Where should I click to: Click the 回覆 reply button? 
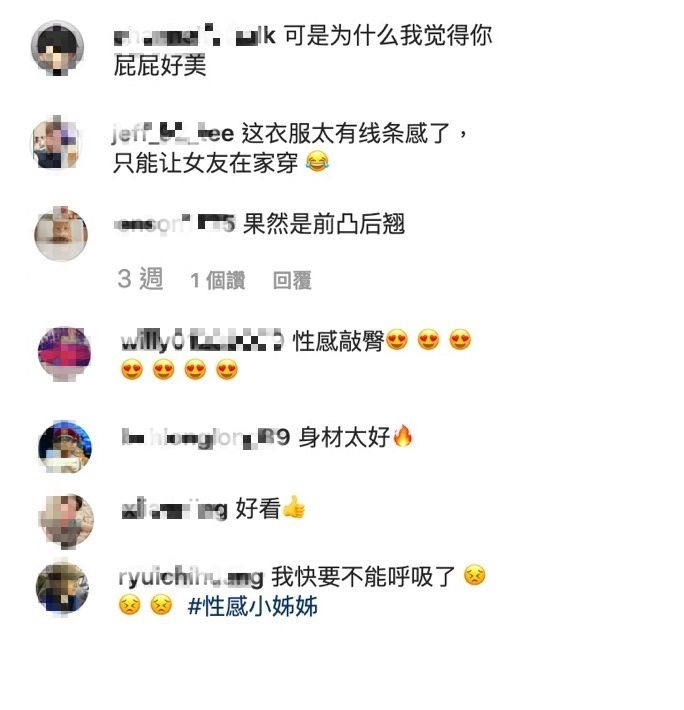[292, 280]
